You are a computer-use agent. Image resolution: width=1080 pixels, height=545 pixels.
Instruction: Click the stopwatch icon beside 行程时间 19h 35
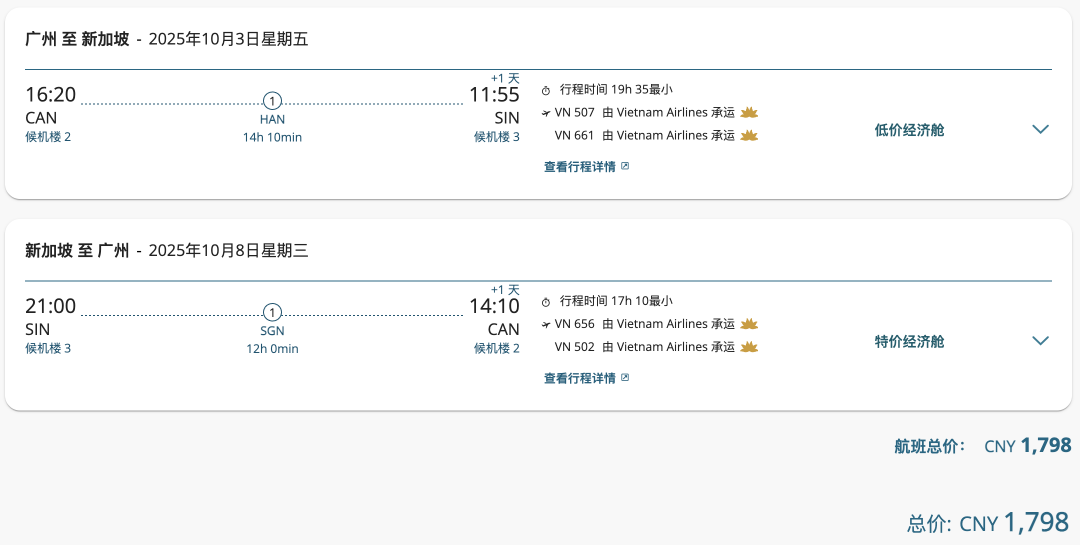(x=546, y=90)
